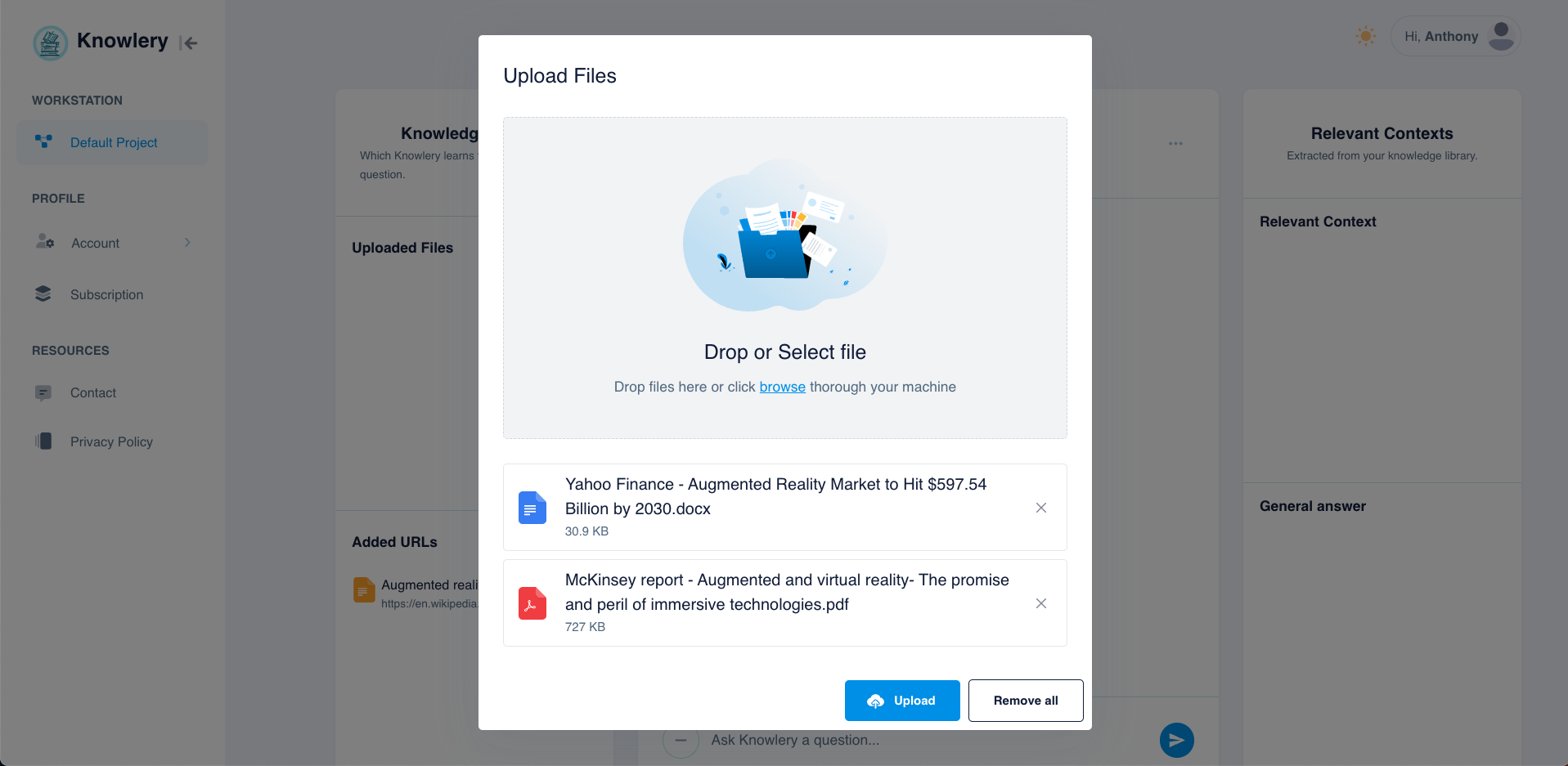
Task: Open the Contact page
Action: coord(112,392)
